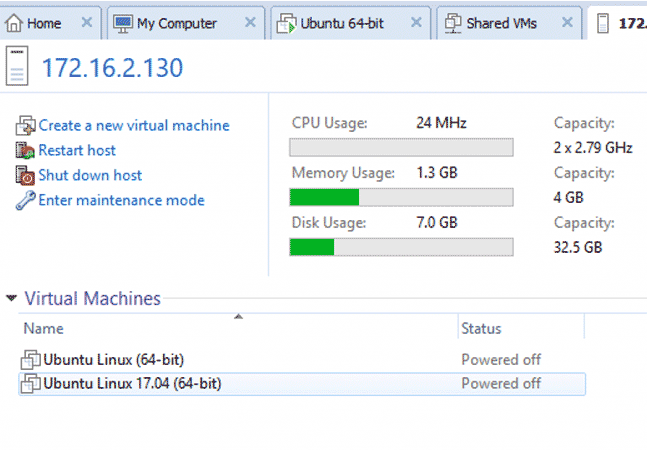
Task: Open the Shared VMs tab
Action: (500, 23)
